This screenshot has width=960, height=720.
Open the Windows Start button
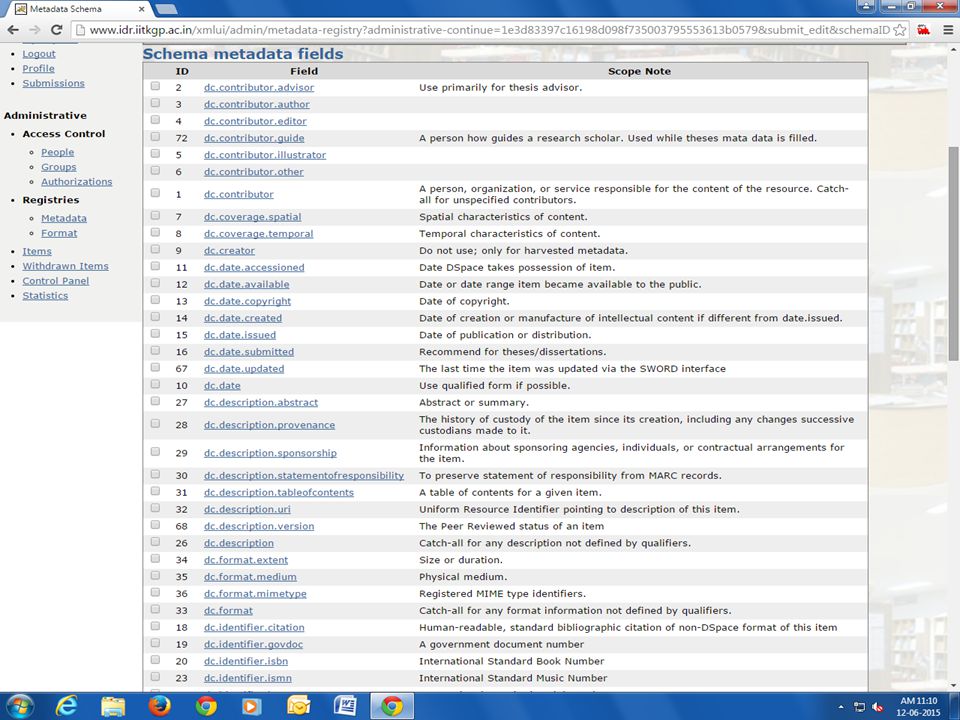[x=21, y=707]
